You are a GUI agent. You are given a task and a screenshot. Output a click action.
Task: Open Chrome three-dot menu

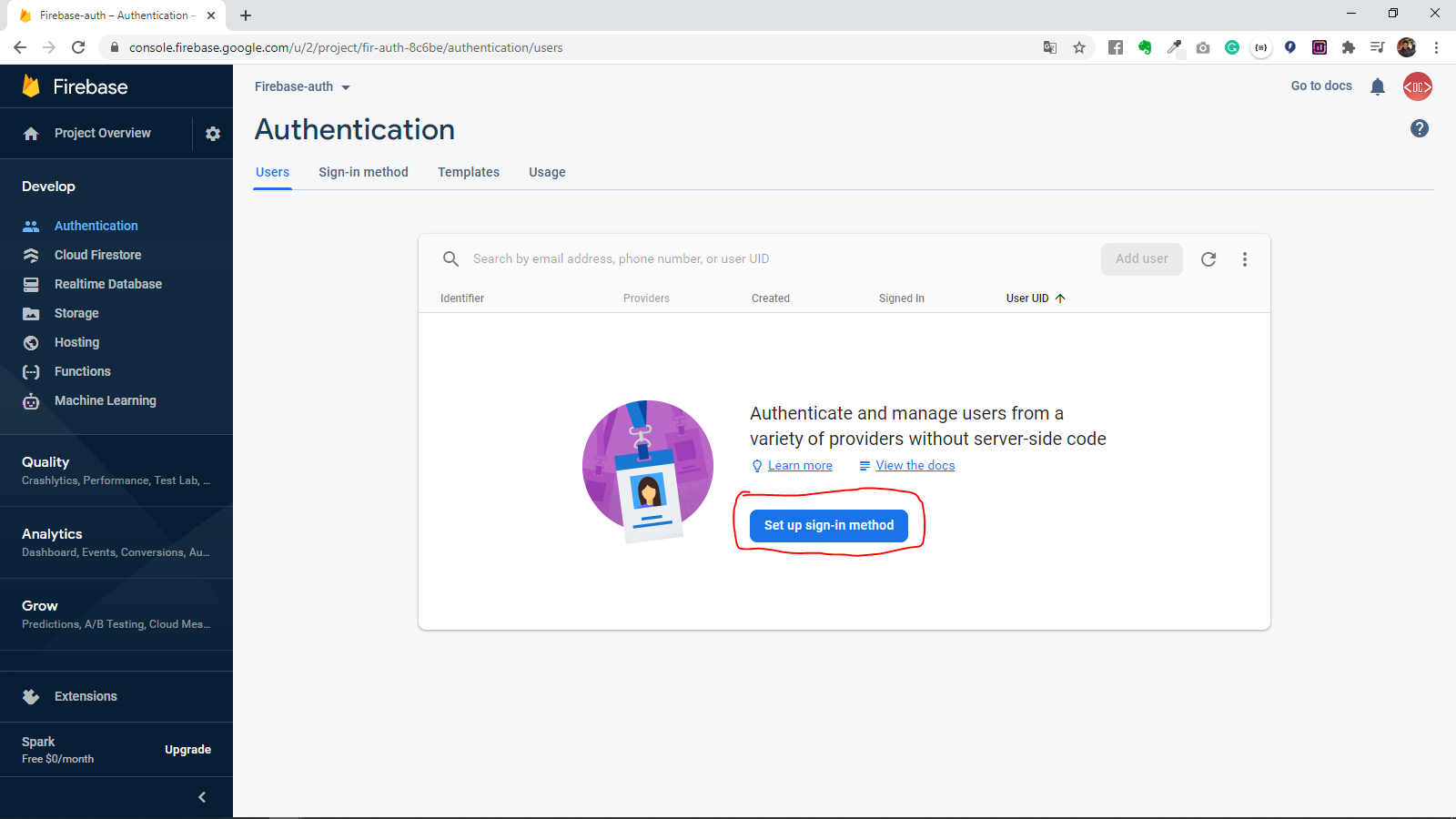pyautogui.click(x=1436, y=47)
